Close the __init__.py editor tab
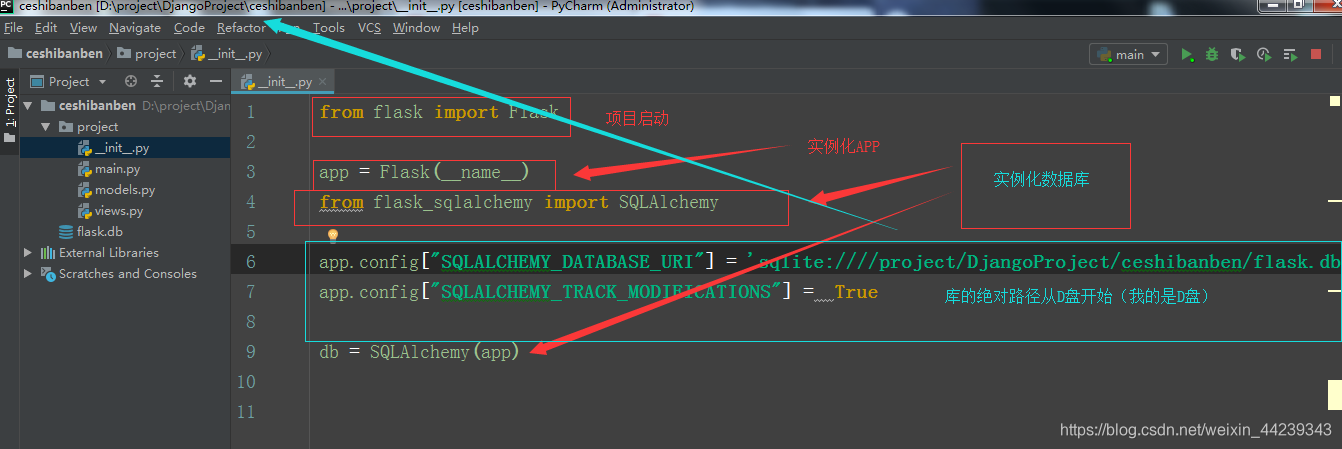This screenshot has height=449, width=1342. tap(323, 82)
